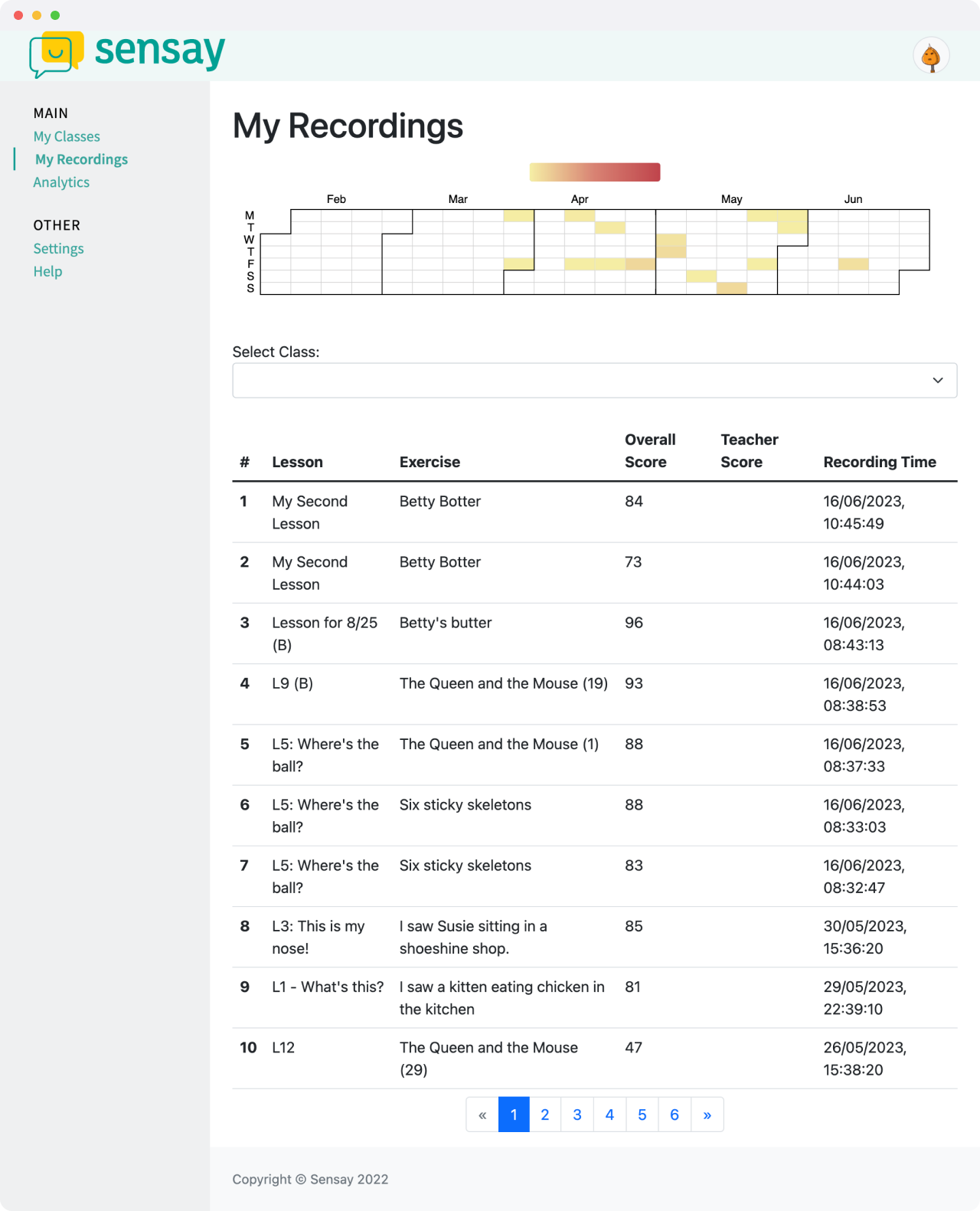Select My Recordings sidebar item
This screenshot has width=980, height=1211.
81,159
